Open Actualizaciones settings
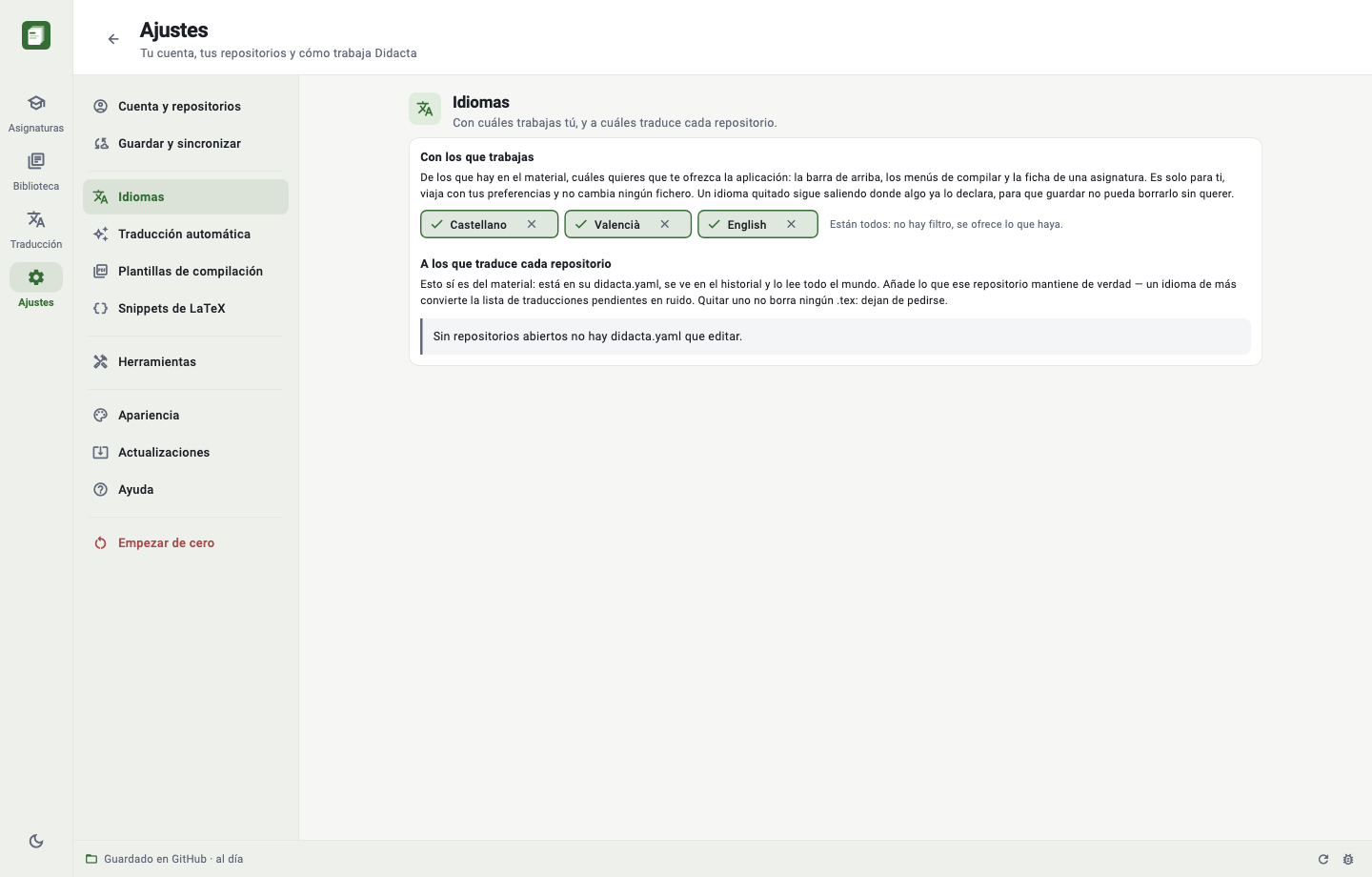Image resolution: width=1372 pixels, height=877 pixels. pyautogui.click(x=186, y=453)
